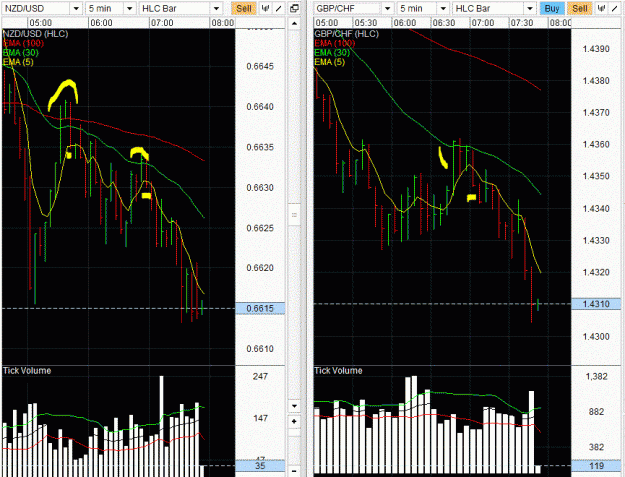Click the 06:00 time label on the NZD/USD time axis
This screenshot has width=625, height=477.
(101, 23)
